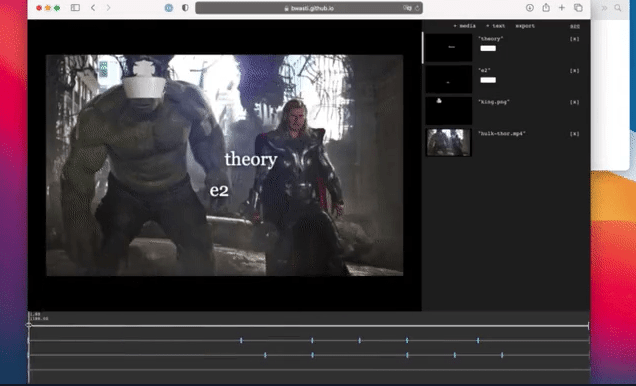Export the video project
The width and height of the screenshot is (636, 386).
click(525, 26)
